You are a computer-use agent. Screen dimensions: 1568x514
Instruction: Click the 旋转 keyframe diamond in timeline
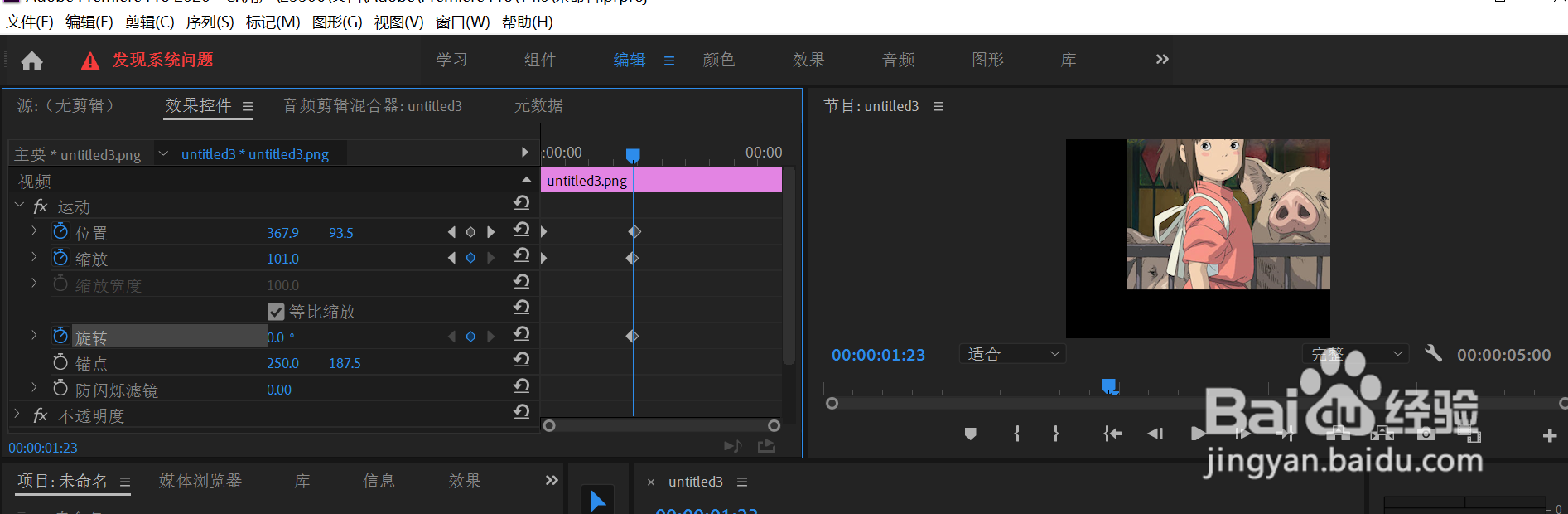click(632, 336)
